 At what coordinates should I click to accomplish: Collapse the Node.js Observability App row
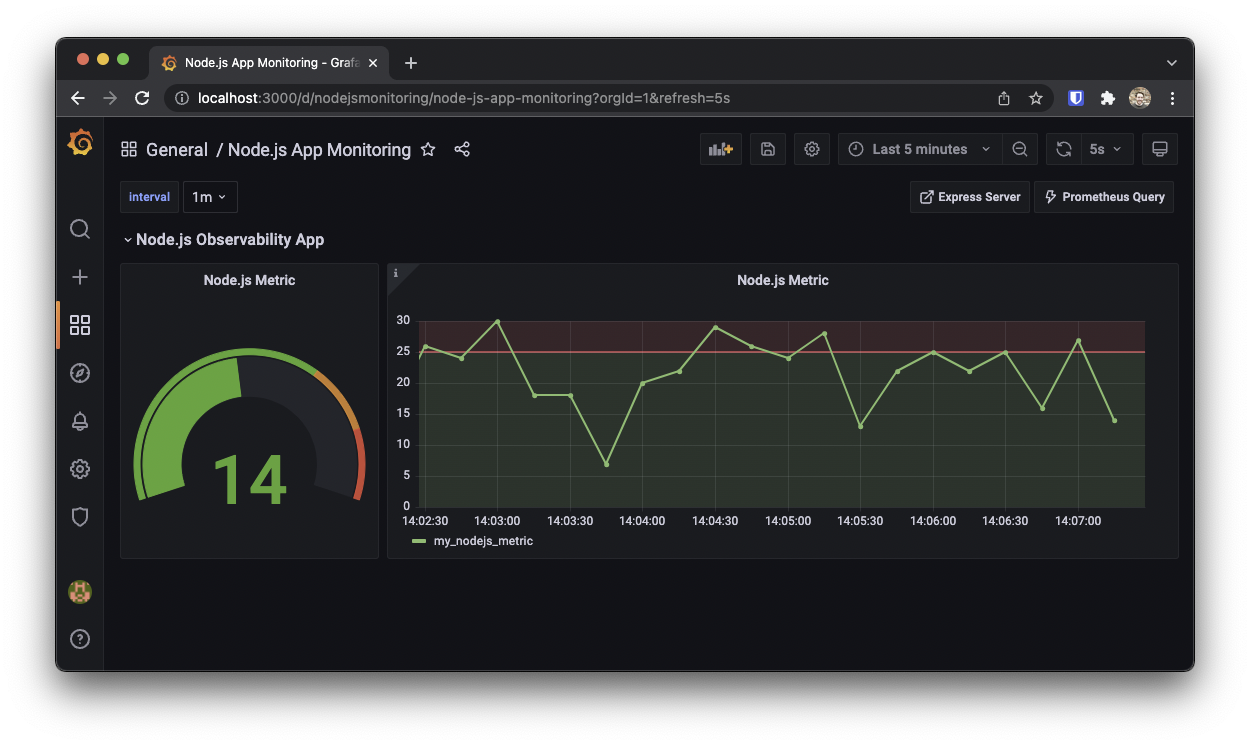(223, 240)
